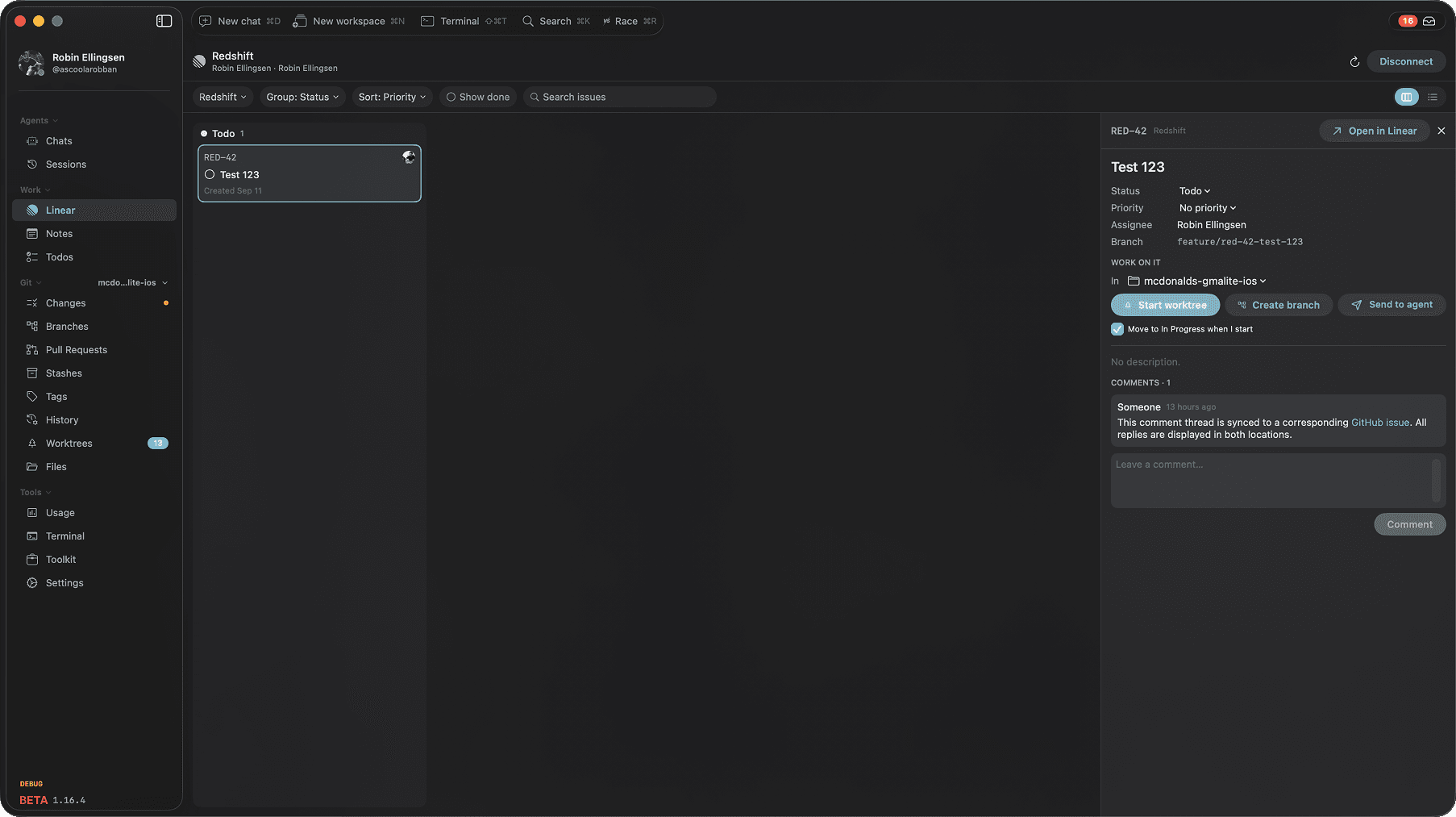
Task: Open the inbox notifications icon
Action: click(x=1429, y=21)
